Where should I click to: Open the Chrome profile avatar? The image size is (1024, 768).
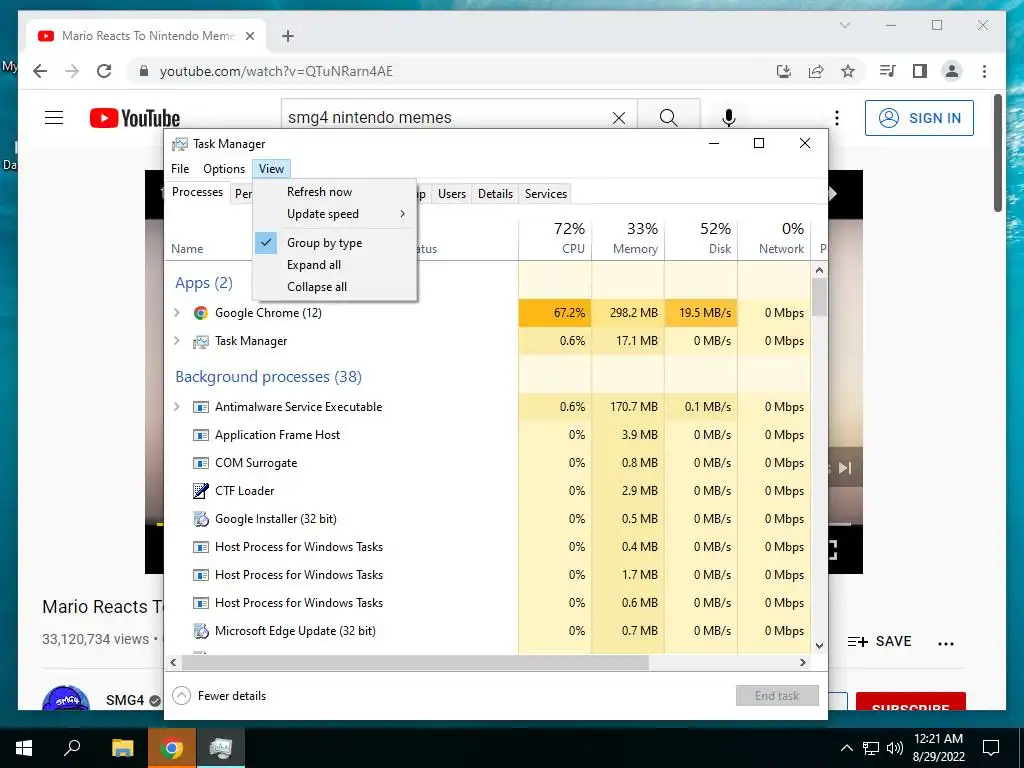coord(952,71)
